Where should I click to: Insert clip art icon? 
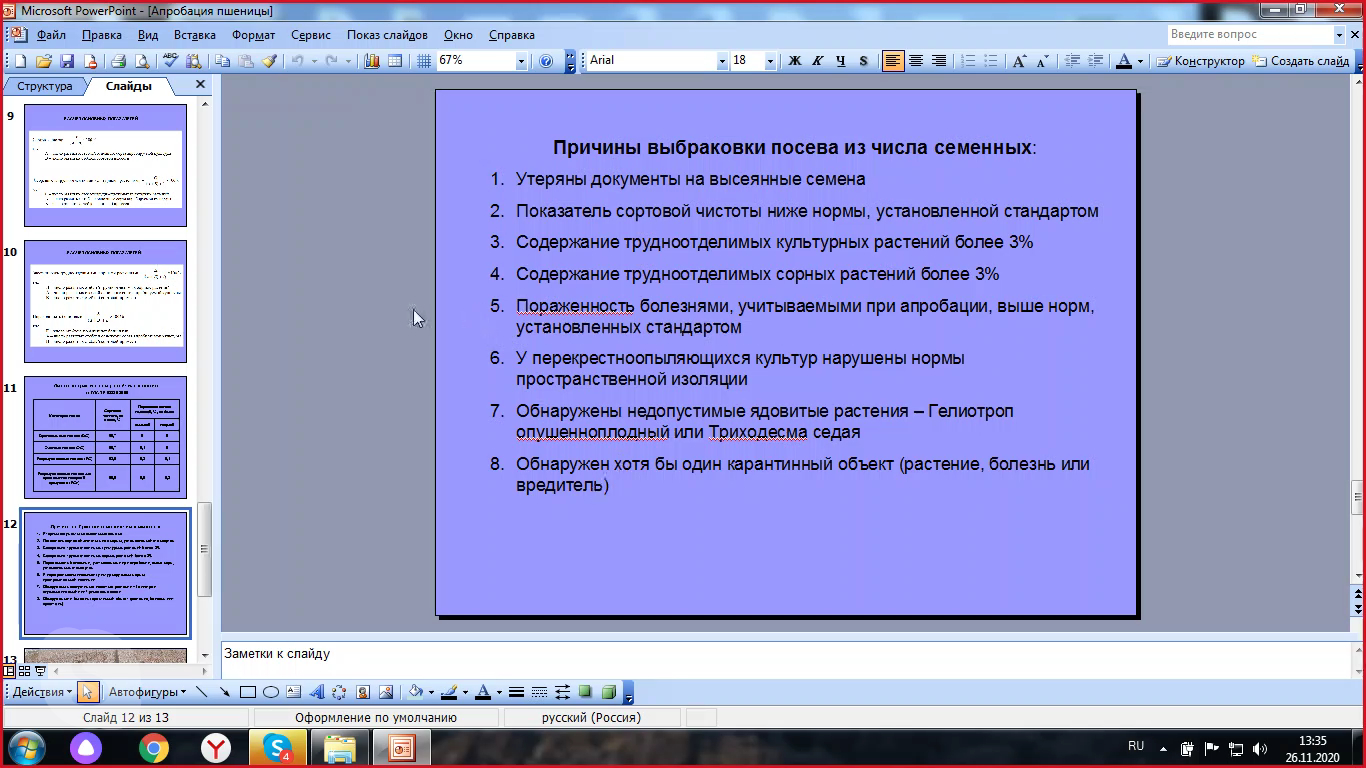click(x=363, y=691)
